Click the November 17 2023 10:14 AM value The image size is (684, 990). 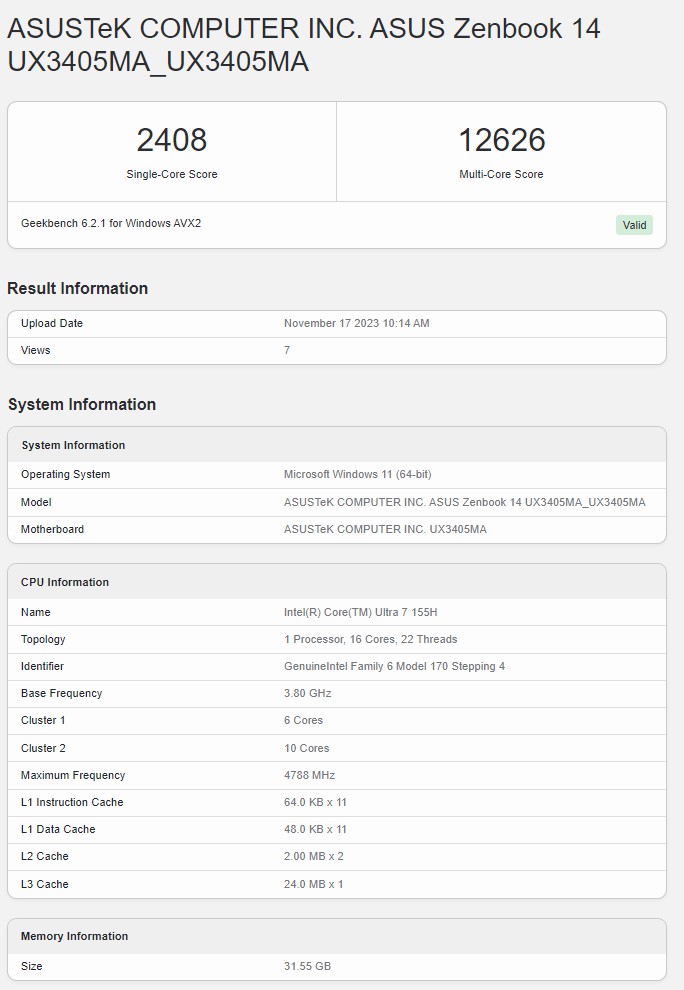coord(357,323)
